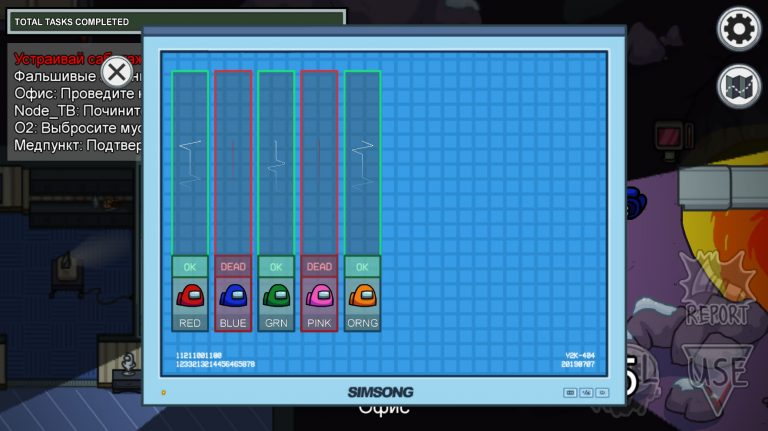Open the ship map icon
The height and width of the screenshot is (431, 768).
click(x=739, y=87)
